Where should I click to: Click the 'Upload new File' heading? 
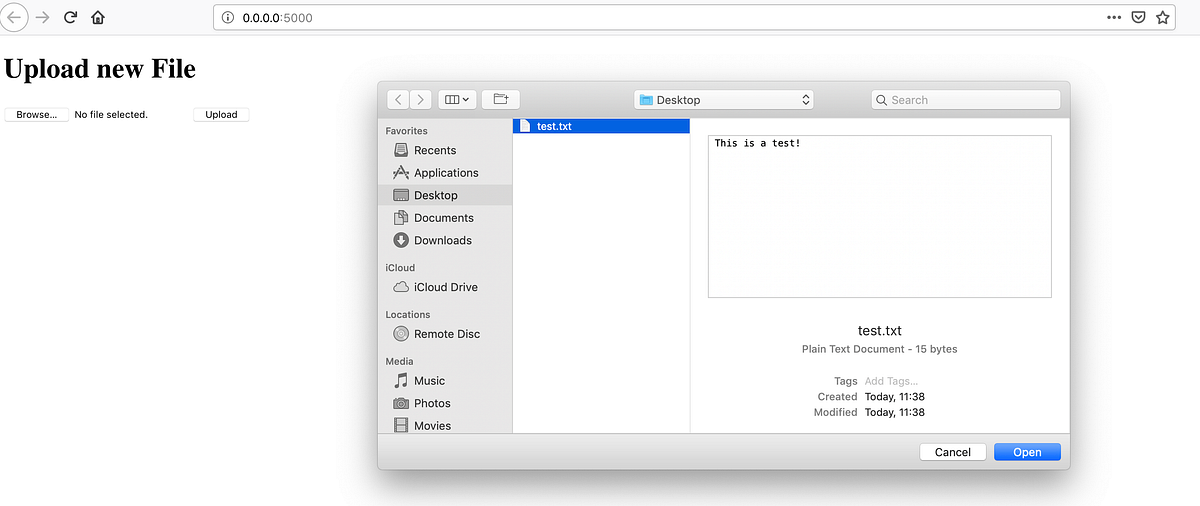click(100, 68)
